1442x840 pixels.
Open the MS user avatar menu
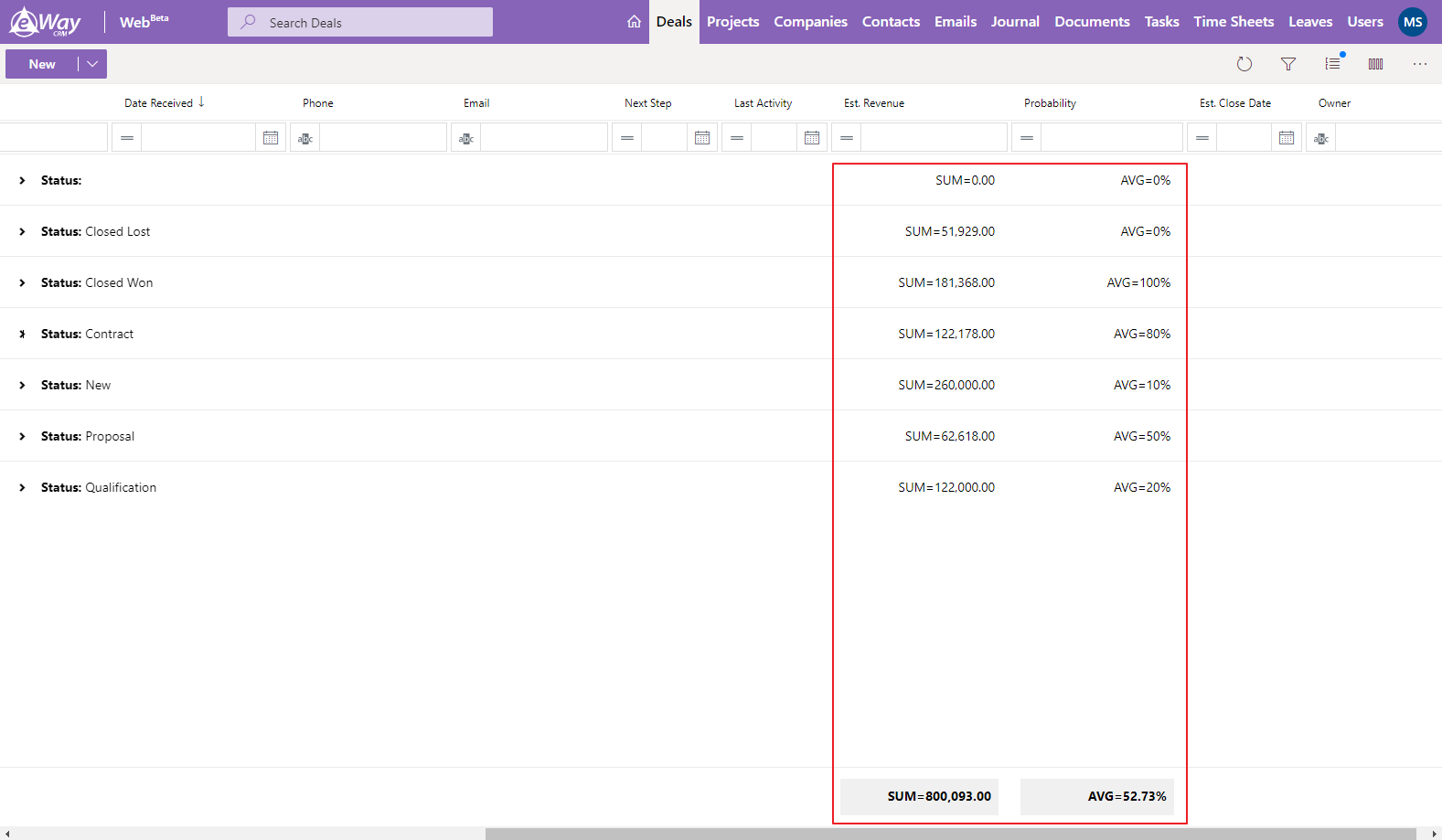click(1413, 22)
